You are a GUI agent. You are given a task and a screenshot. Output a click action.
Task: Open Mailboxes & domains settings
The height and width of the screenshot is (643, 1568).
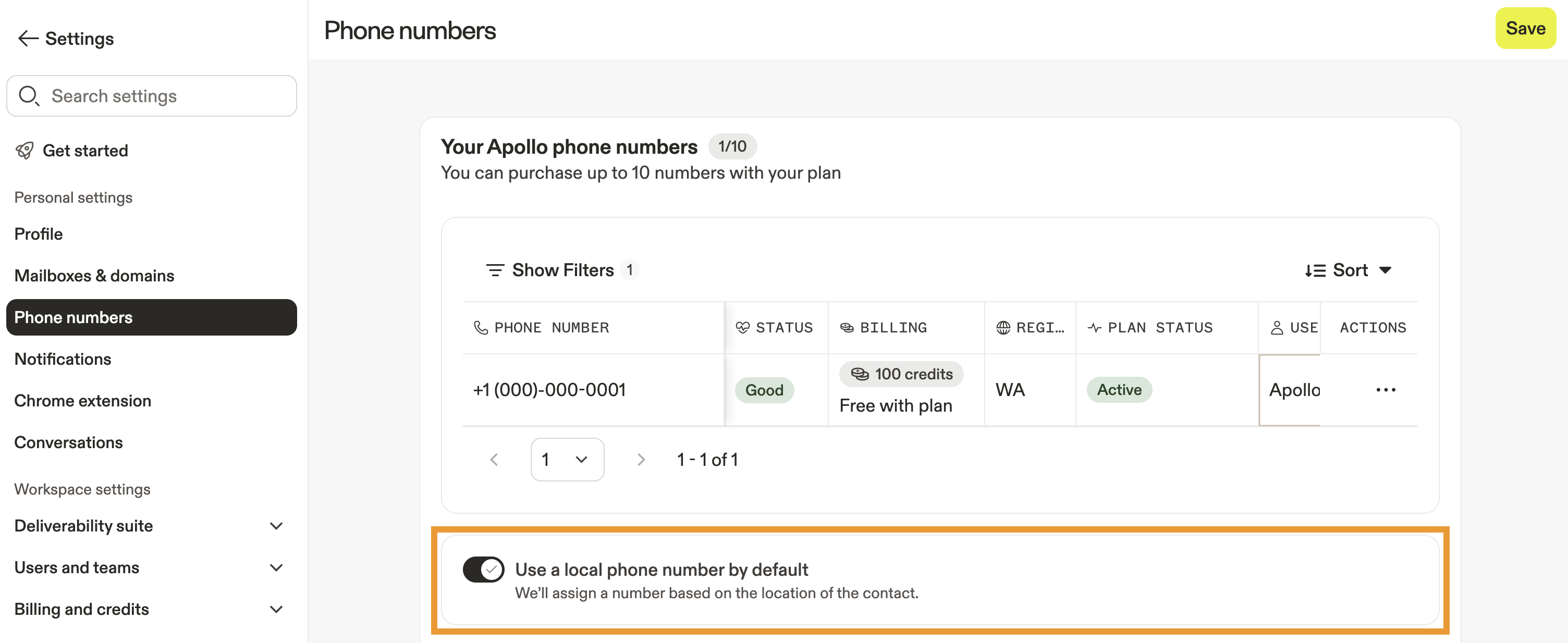pos(94,276)
